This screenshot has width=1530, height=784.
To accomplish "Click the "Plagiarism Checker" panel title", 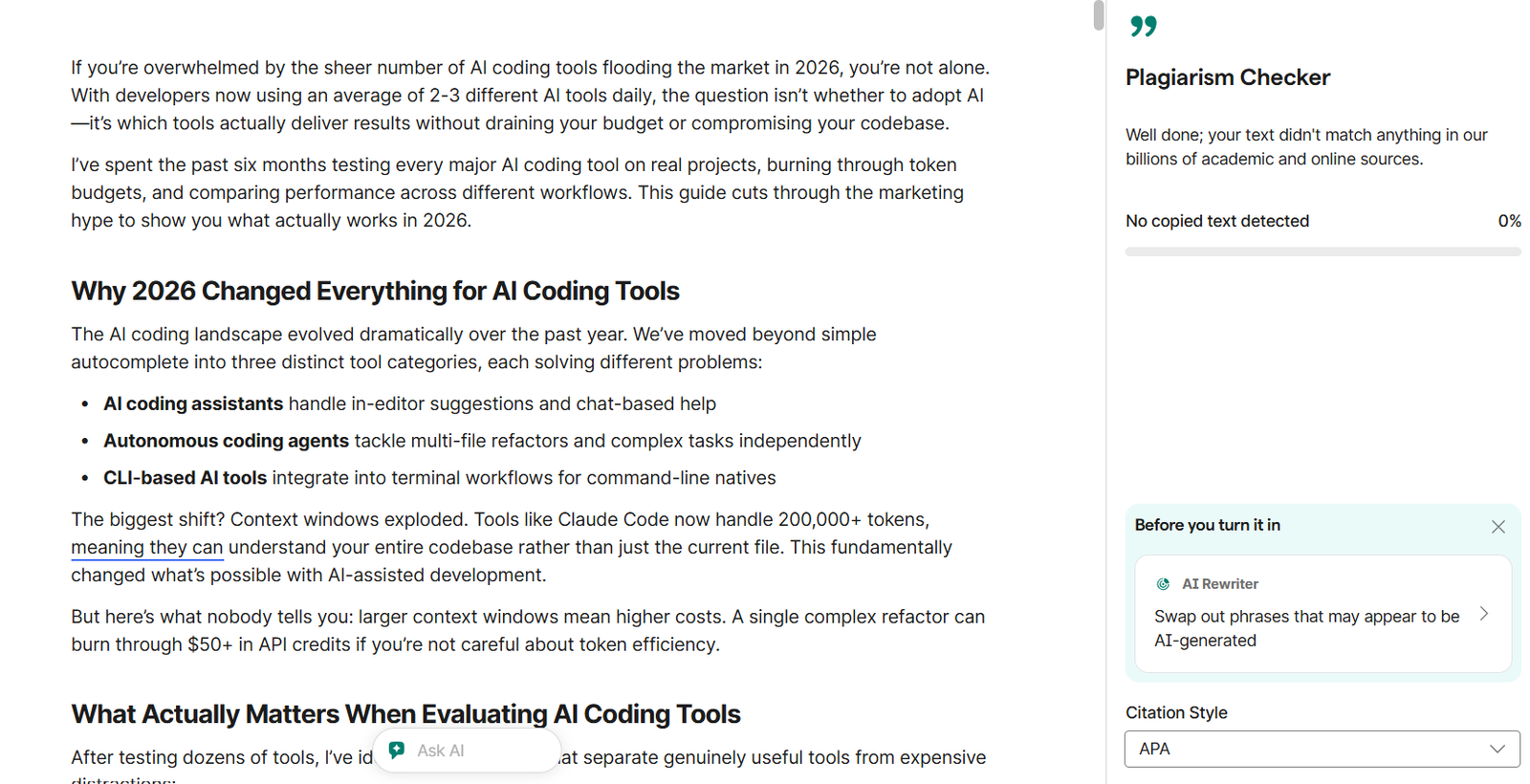I will pyautogui.click(x=1228, y=77).
